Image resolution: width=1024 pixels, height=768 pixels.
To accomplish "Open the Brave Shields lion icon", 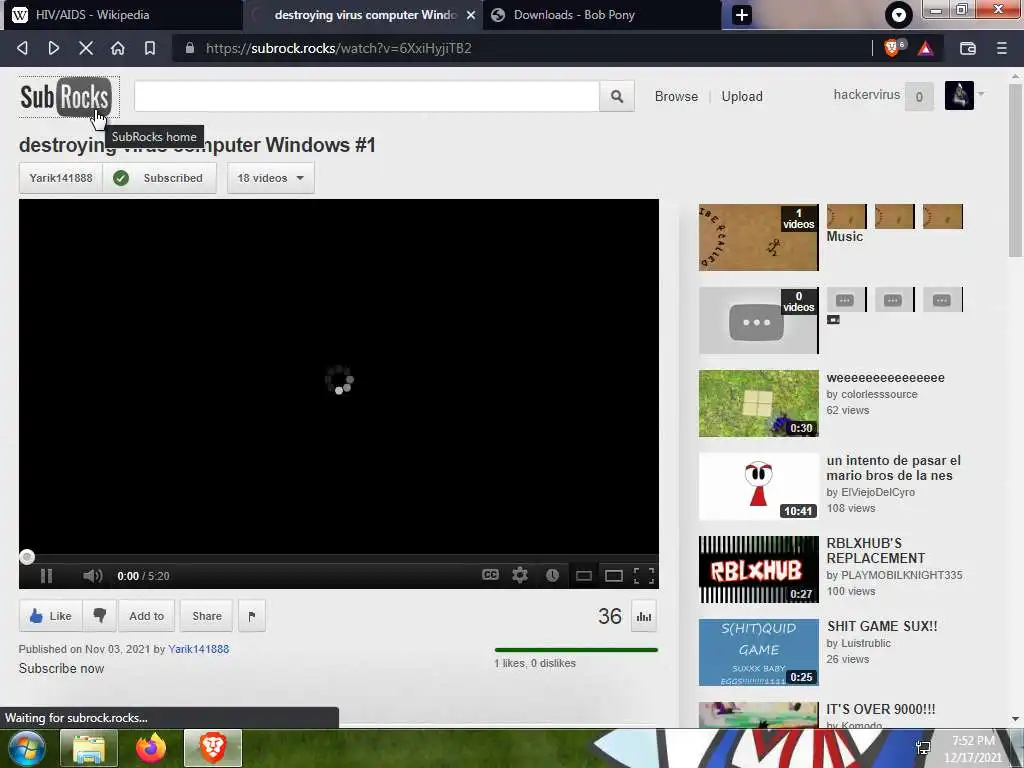I will click(893, 48).
